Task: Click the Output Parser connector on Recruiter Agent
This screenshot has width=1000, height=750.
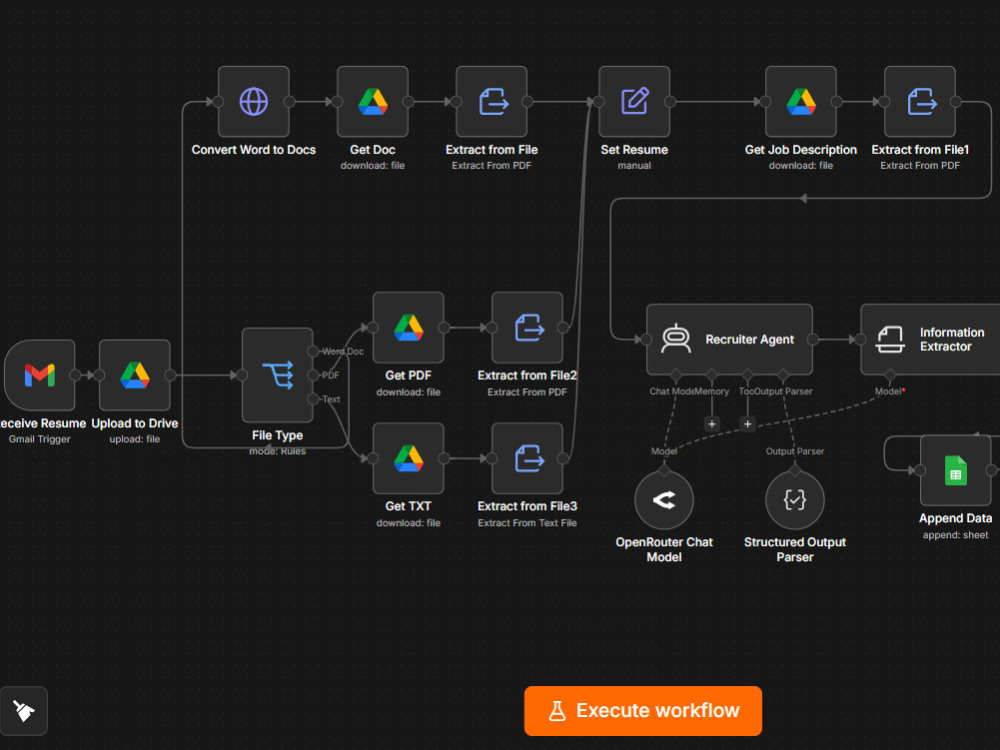Action: click(x=783, y=375)
